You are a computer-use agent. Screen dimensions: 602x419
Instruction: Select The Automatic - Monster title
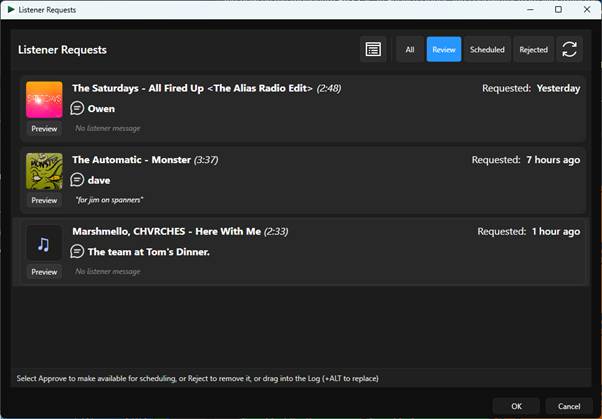[x=131, y=160]
